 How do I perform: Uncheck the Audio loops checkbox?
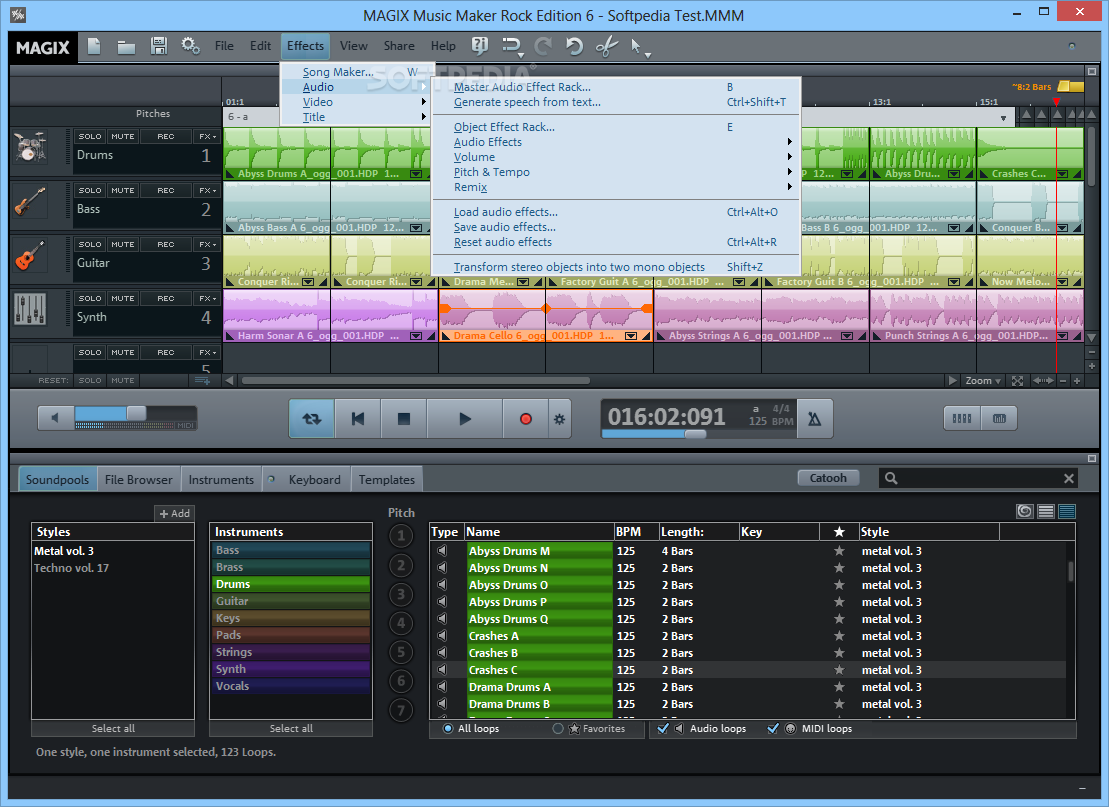[x=663, y=728]
